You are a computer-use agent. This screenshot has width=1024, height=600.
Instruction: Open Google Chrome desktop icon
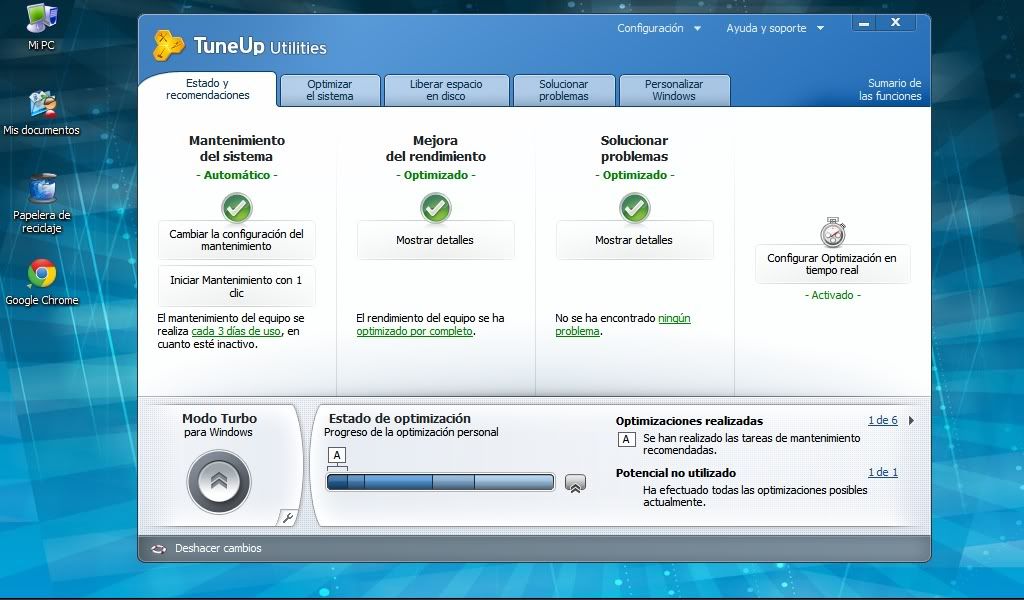[x=41, y=274]
